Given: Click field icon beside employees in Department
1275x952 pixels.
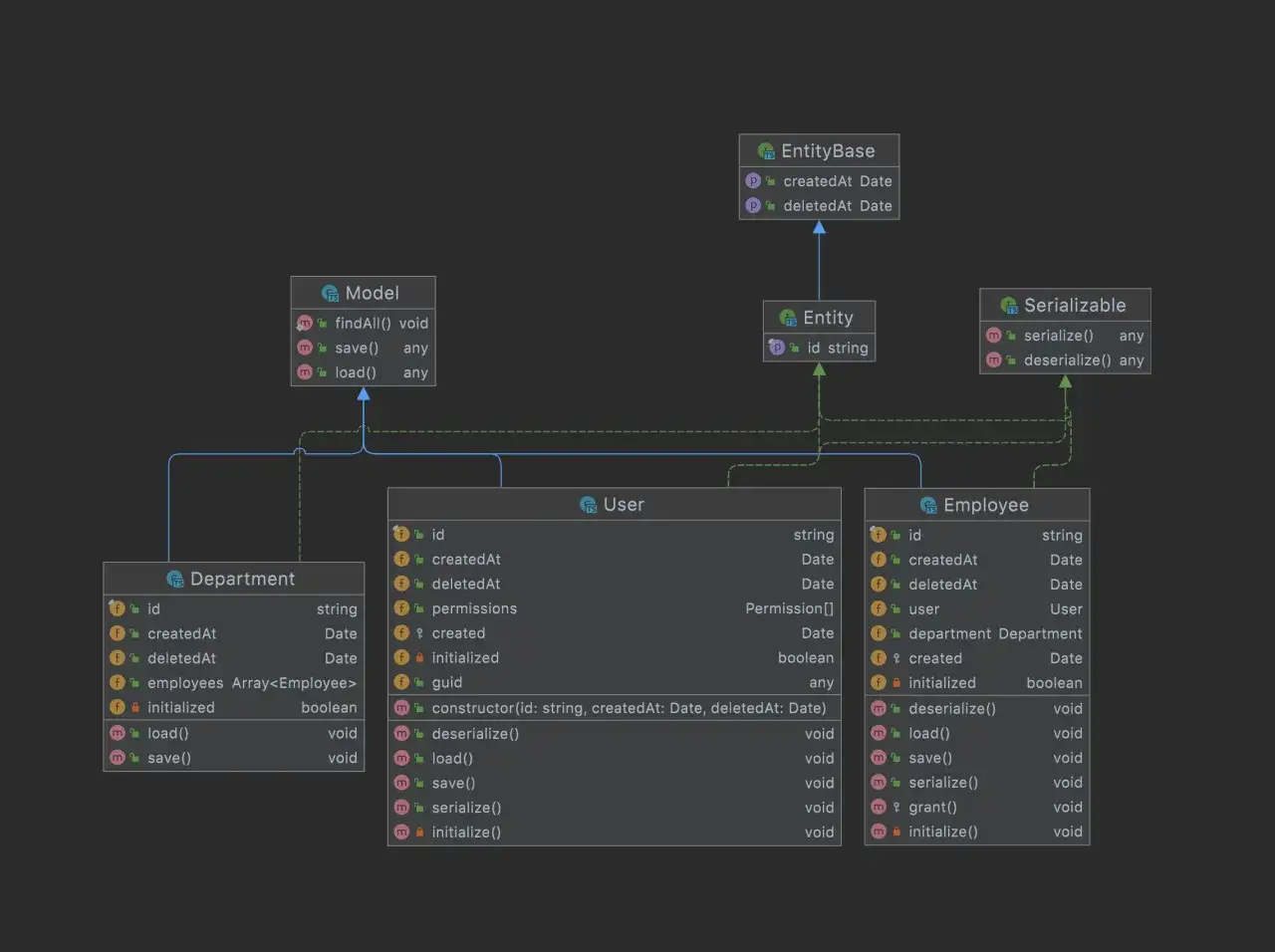Looking at the screenshot, I should pyautogui.click(x=118, y=683).
